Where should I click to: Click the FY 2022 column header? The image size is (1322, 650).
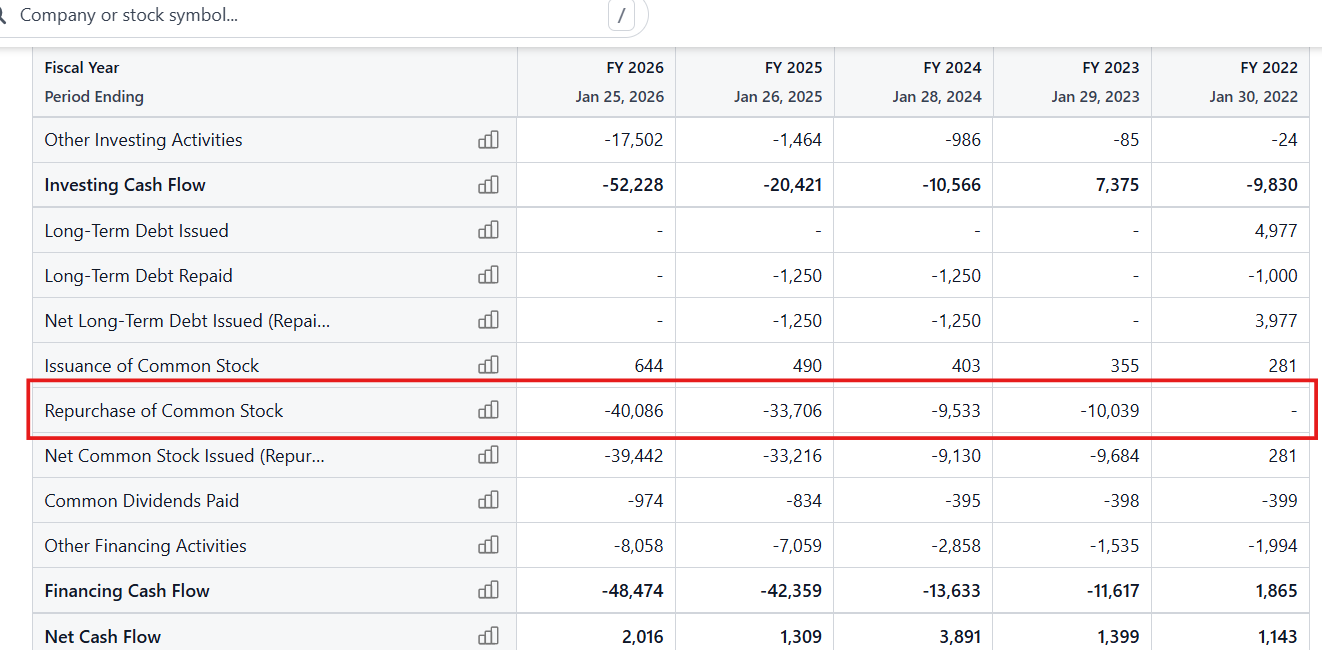coord(1269,67)
